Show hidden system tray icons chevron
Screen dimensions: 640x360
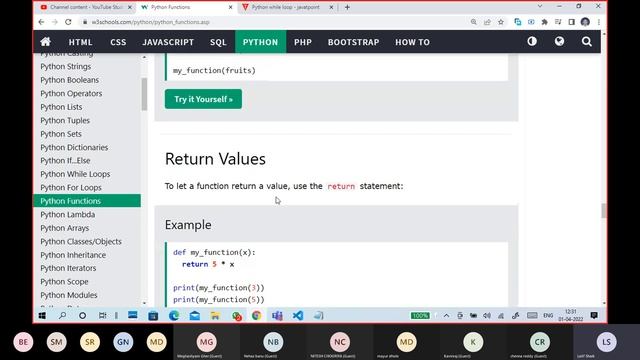coord(447,316)
